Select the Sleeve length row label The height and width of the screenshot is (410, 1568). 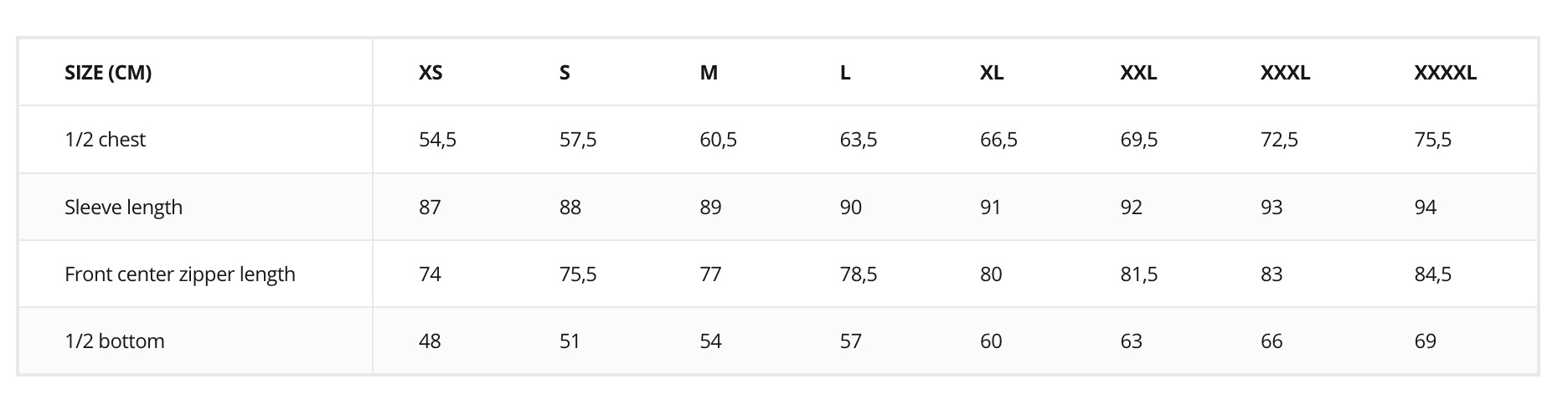pyautogui.click(x=123, y=208)
